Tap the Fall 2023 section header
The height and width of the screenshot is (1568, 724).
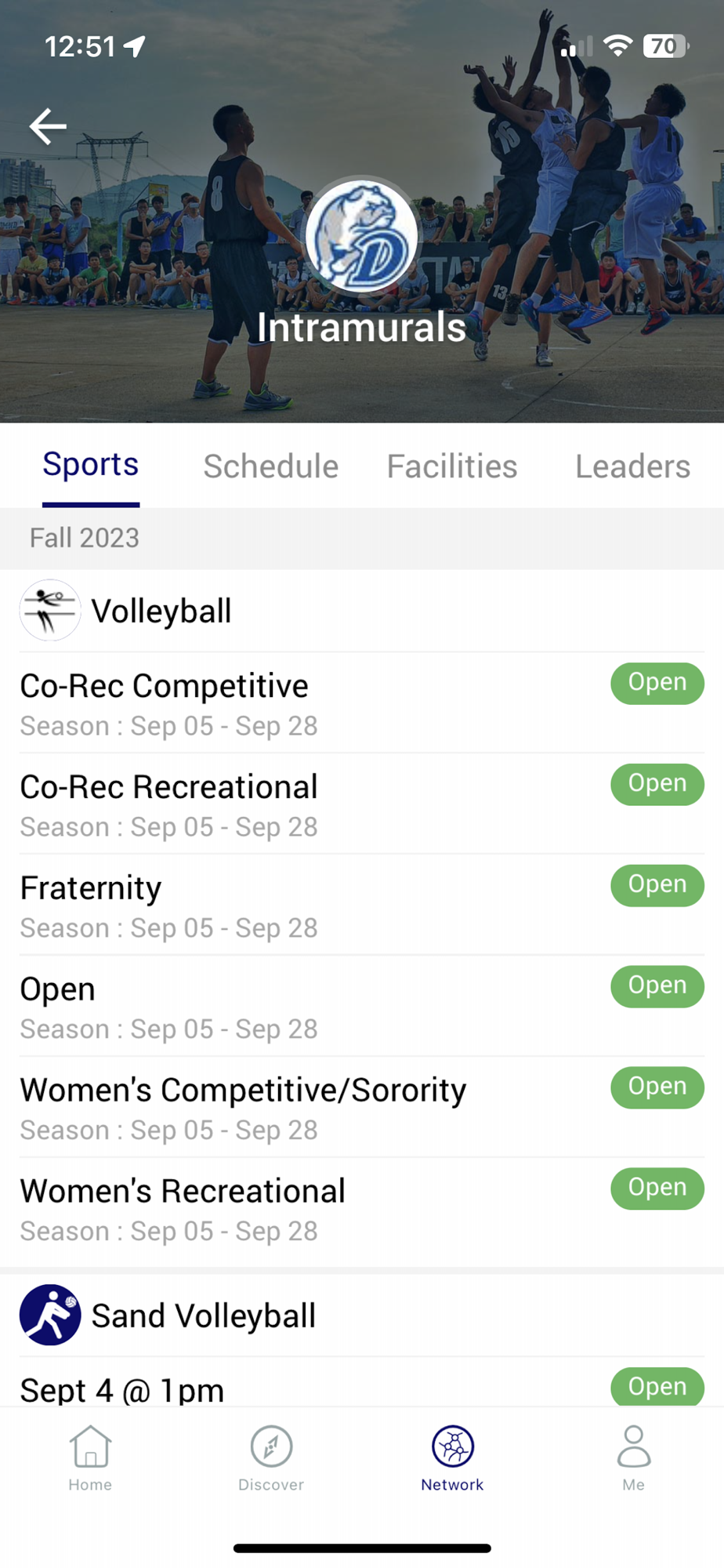click(x=85, y=539)
